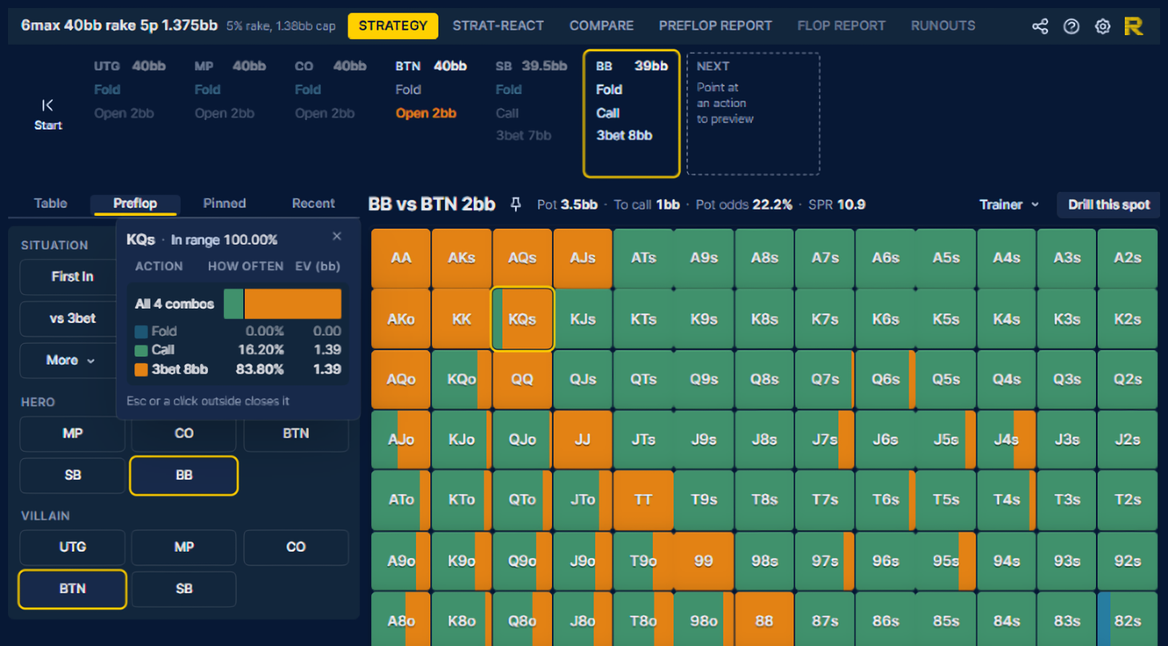This screenshot has width=1168, height=646.
Task: Click the AA hand cell
Action: click(x=401, y=258)
